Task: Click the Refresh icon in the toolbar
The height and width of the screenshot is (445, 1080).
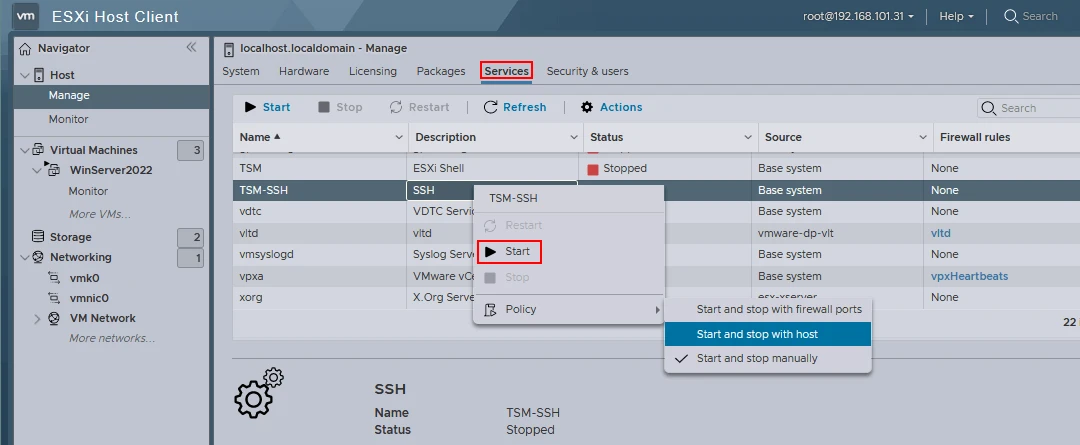Action: (x=490, y=107)
